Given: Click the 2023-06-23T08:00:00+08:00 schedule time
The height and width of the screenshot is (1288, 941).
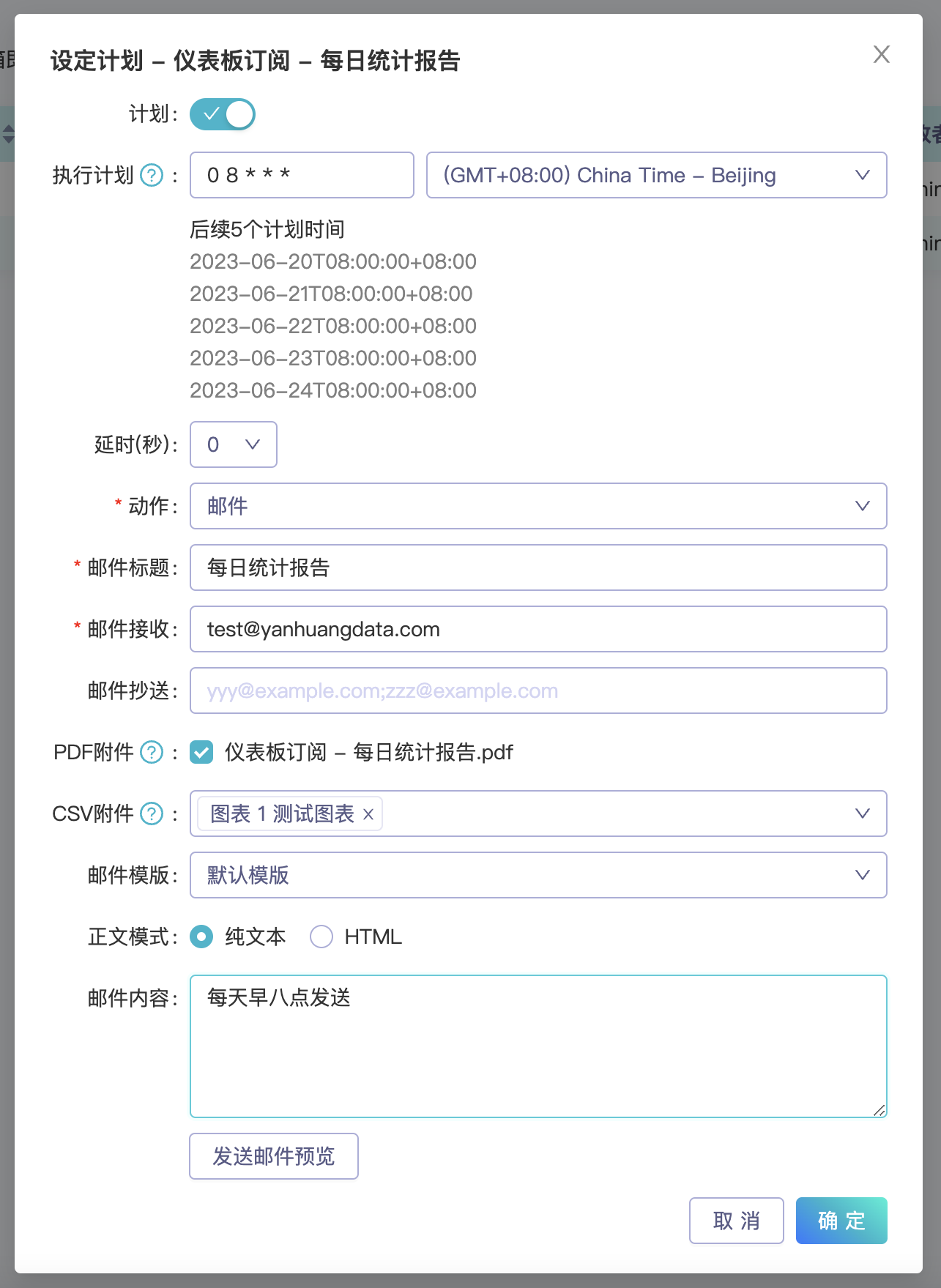Looking at the screenshot, I should (x=333, y=358).
